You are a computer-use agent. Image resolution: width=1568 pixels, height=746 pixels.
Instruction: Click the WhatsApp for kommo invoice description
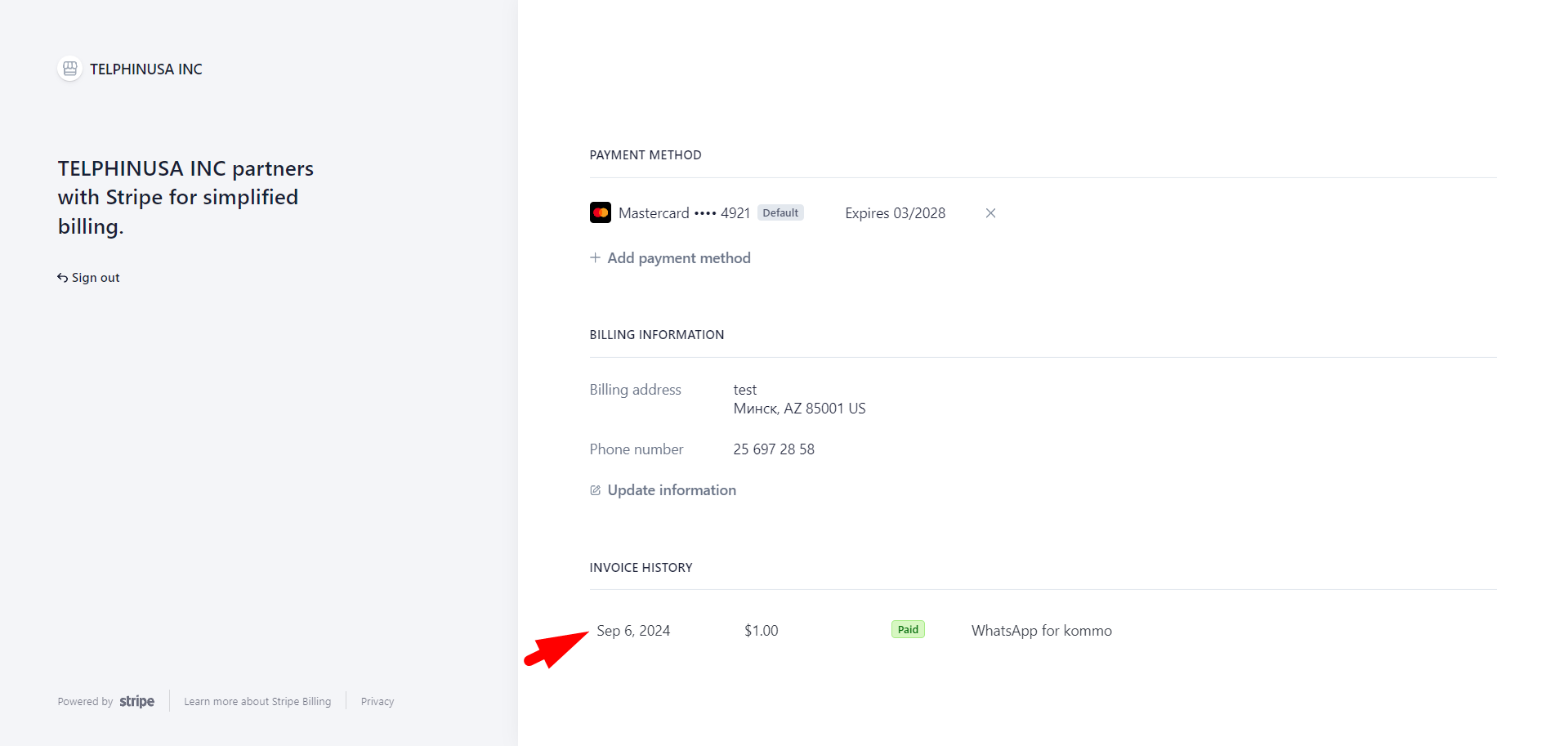tap(1041, 631)
